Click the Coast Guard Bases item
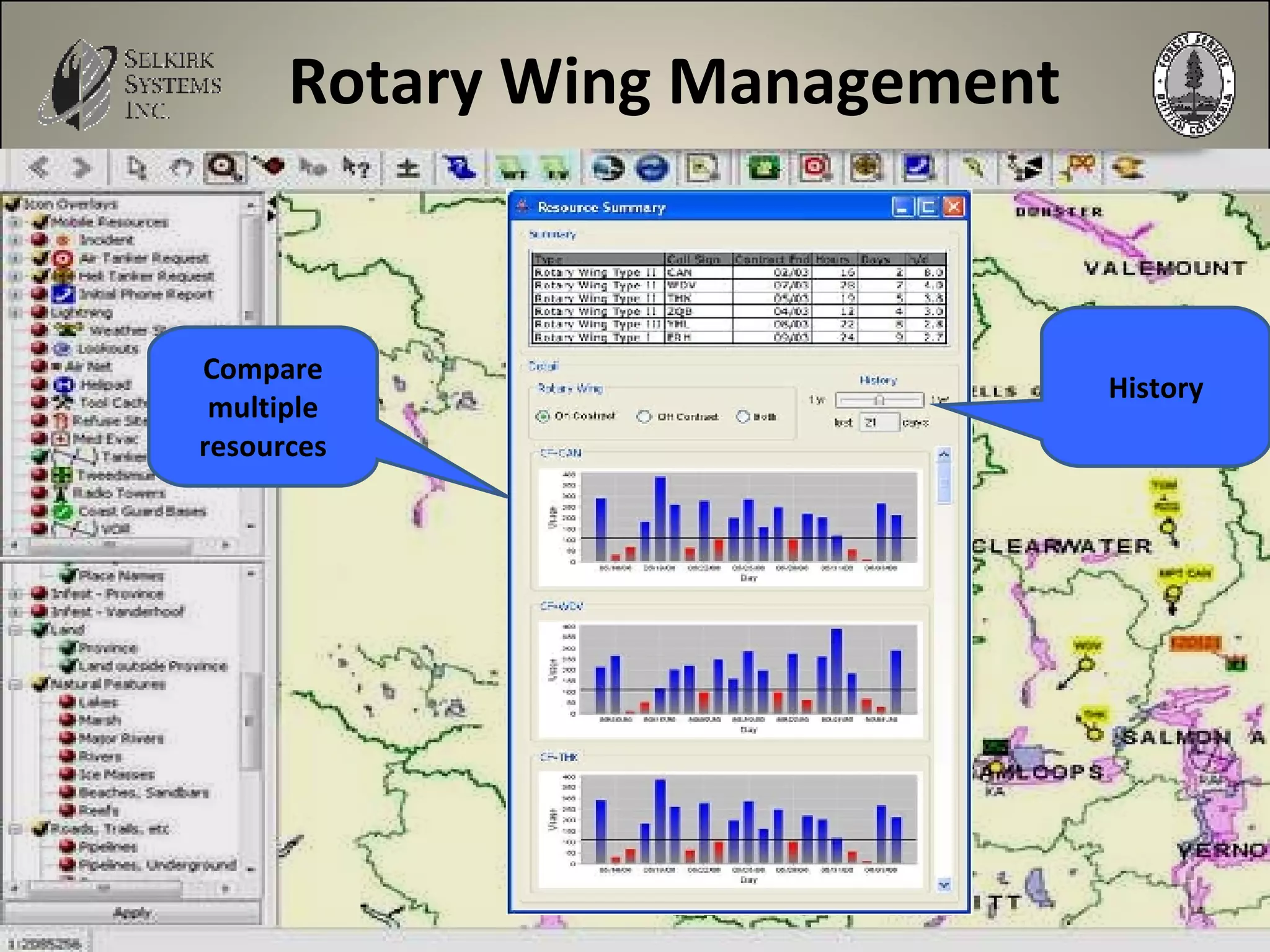Viewport: 1270px width, 952px height. coord(142,511)
